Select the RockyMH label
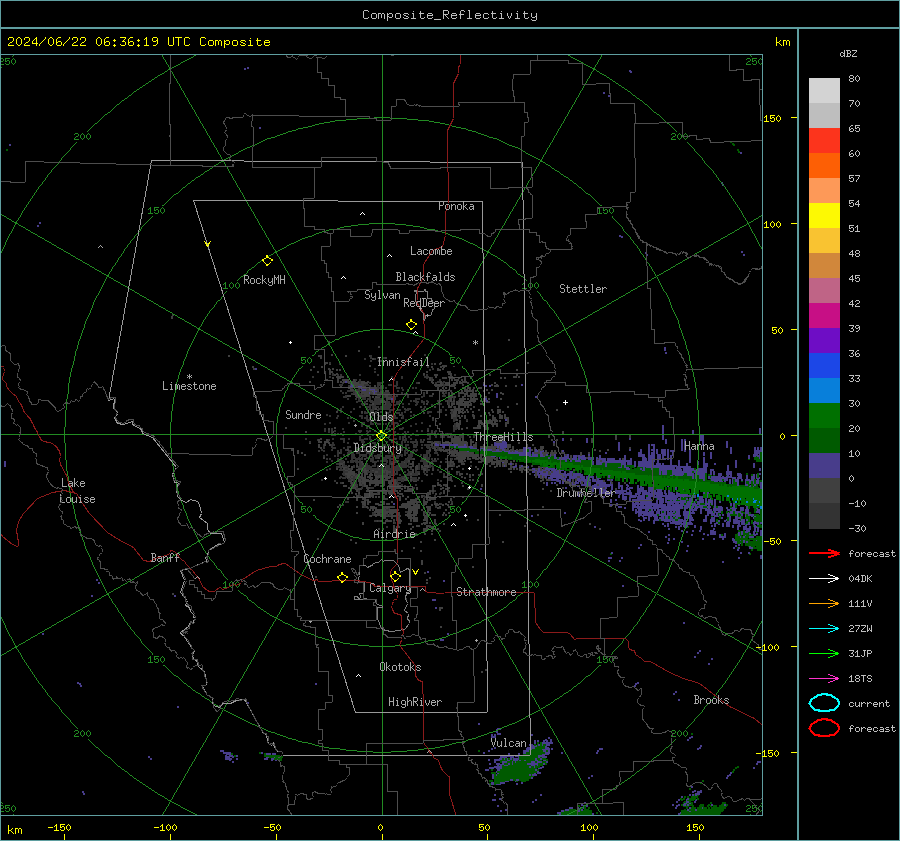Screen dimensions: 900x841 [264, 280]
